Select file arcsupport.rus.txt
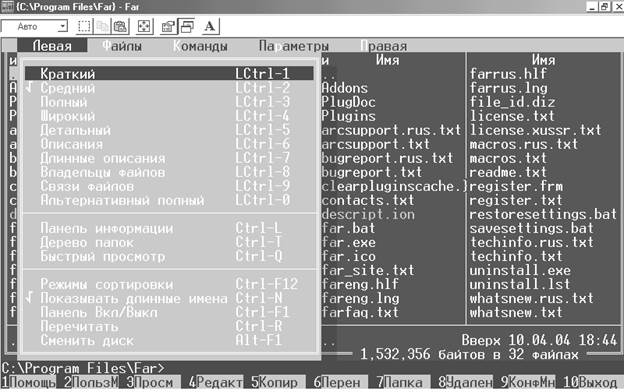 (392, 130)
